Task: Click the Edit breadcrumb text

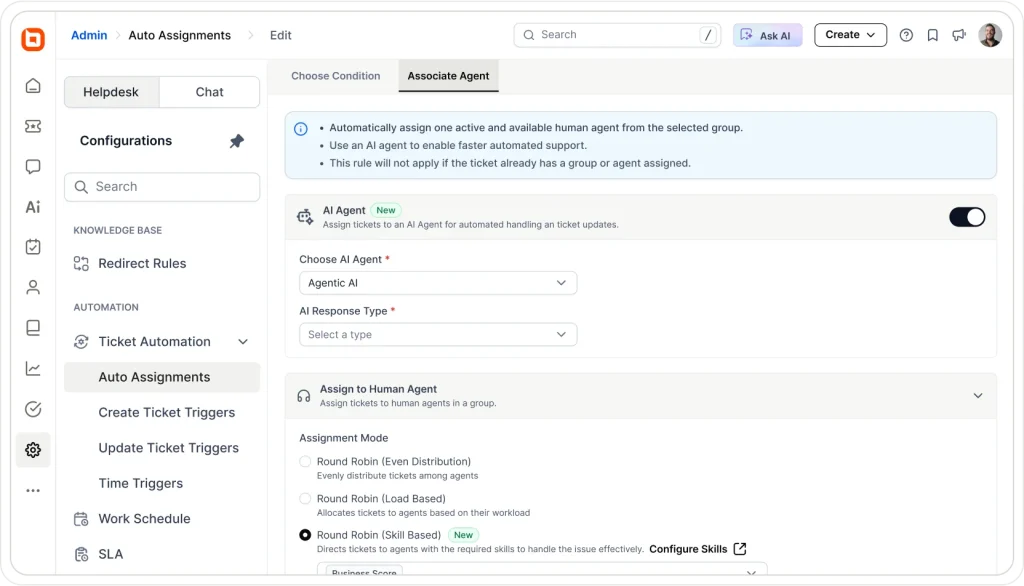Action: coord(281,35)
